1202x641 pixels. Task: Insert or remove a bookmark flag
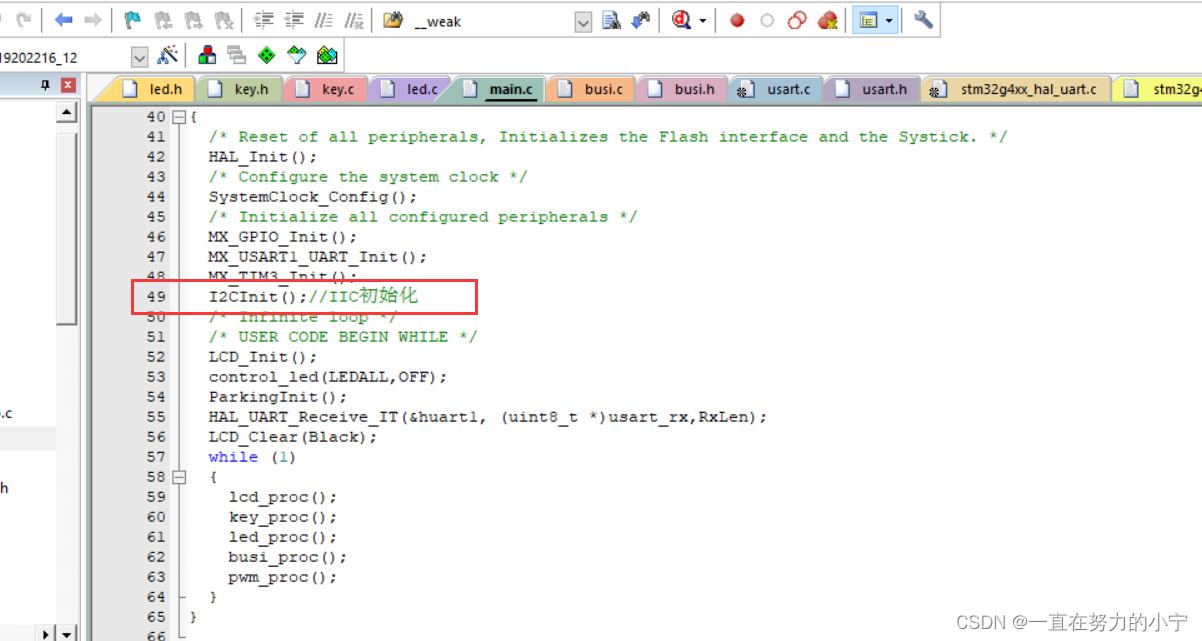(x=132, y=19)
